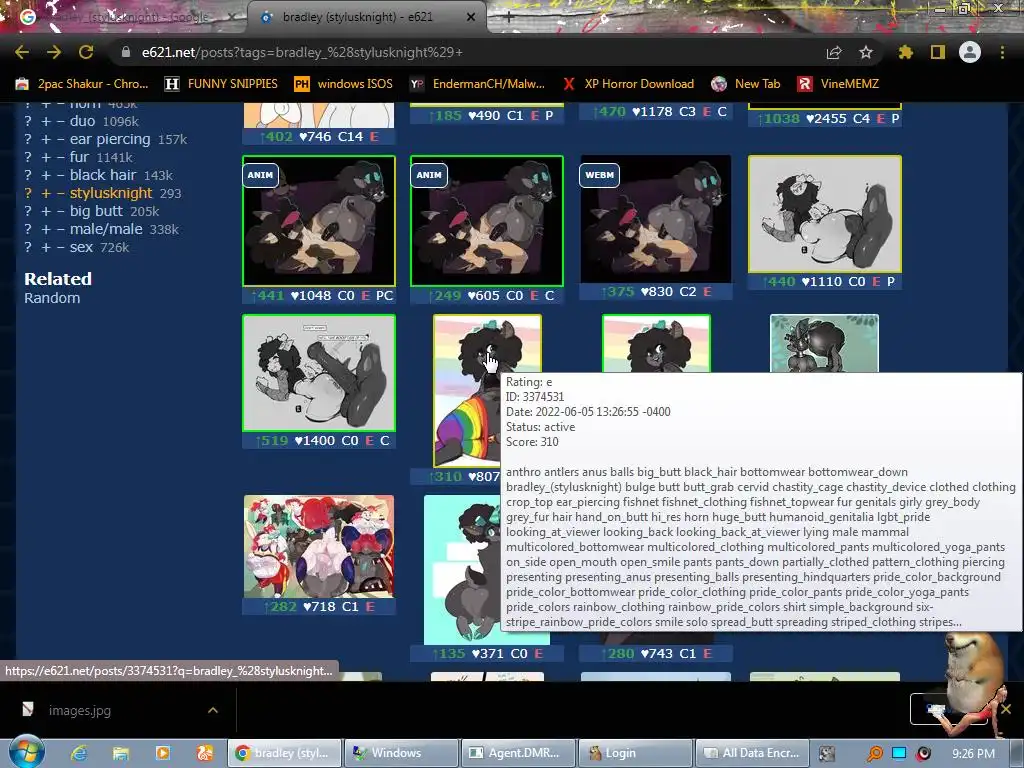View site info via the lock icon
The image size is (1024, 768).
click(x=126, y=52)
